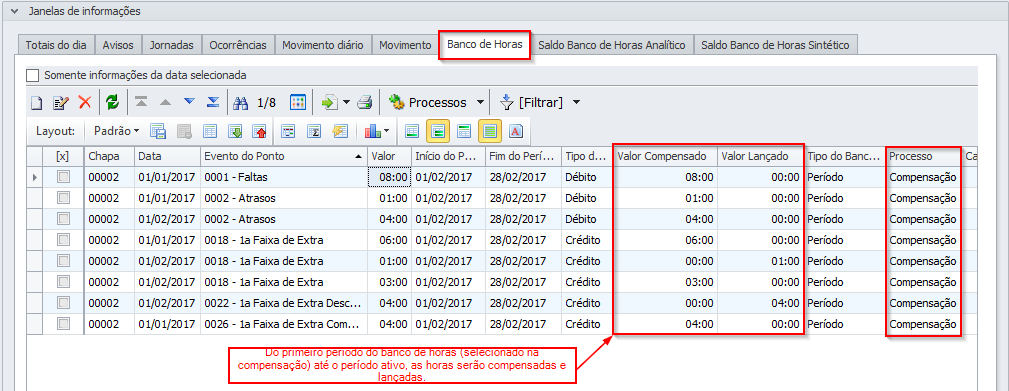
Task: Select the Movimento tab
Action: (405, 45)
